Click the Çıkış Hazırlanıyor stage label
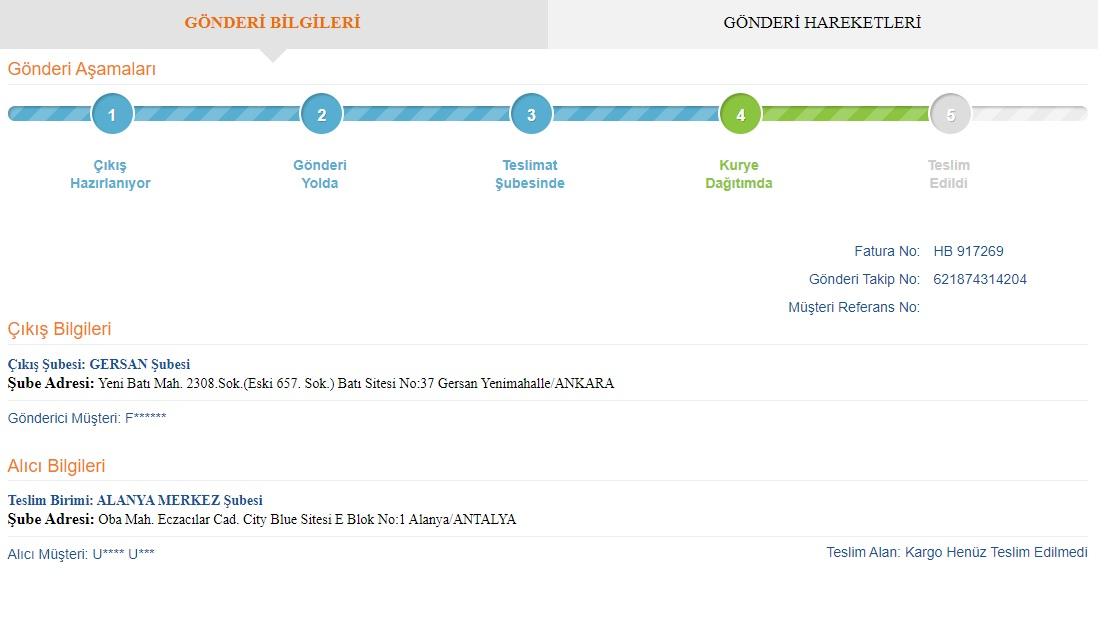Screen dimensions: 1107x630 (110, 174)
